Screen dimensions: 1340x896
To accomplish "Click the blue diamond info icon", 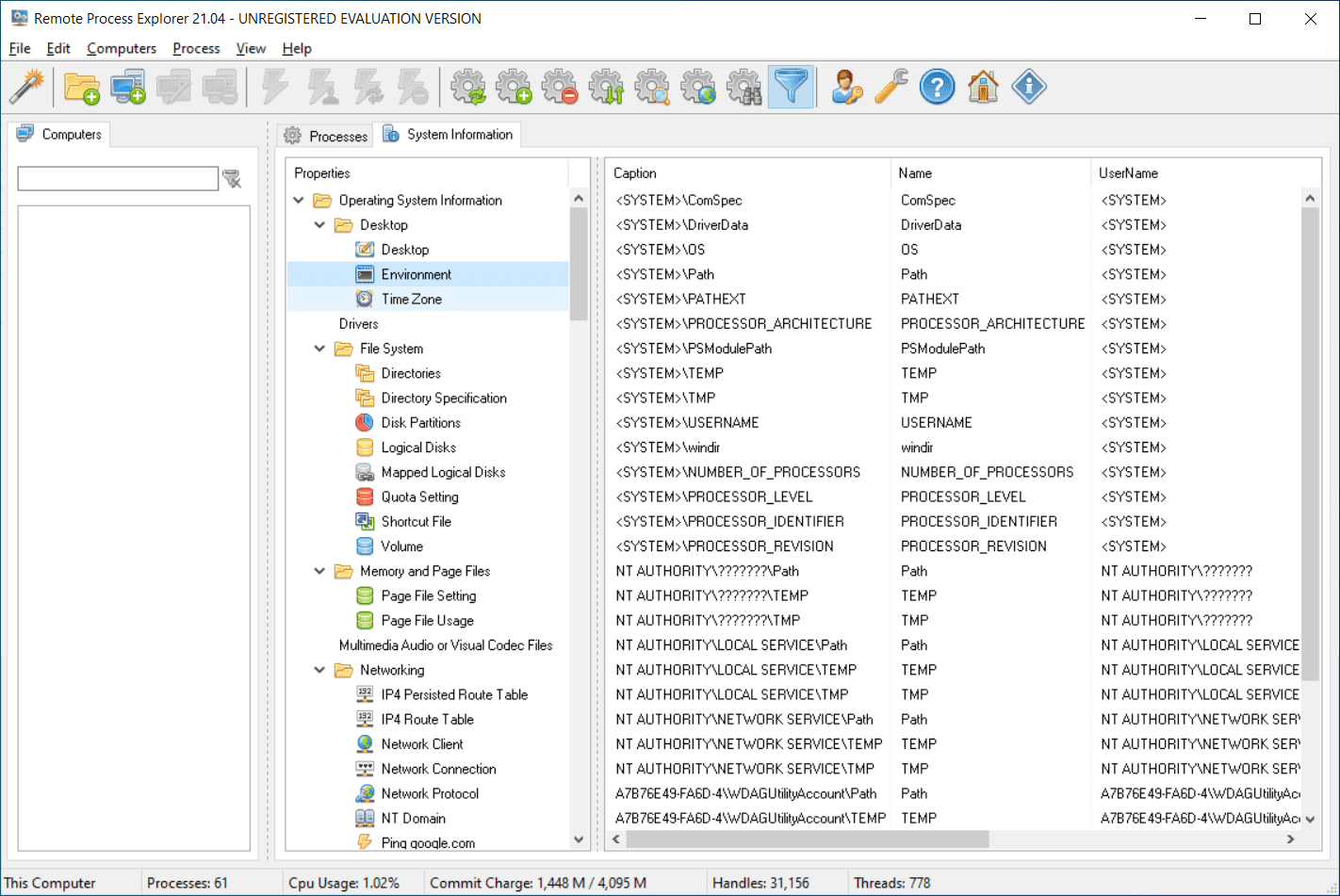I will [1029, 87].
